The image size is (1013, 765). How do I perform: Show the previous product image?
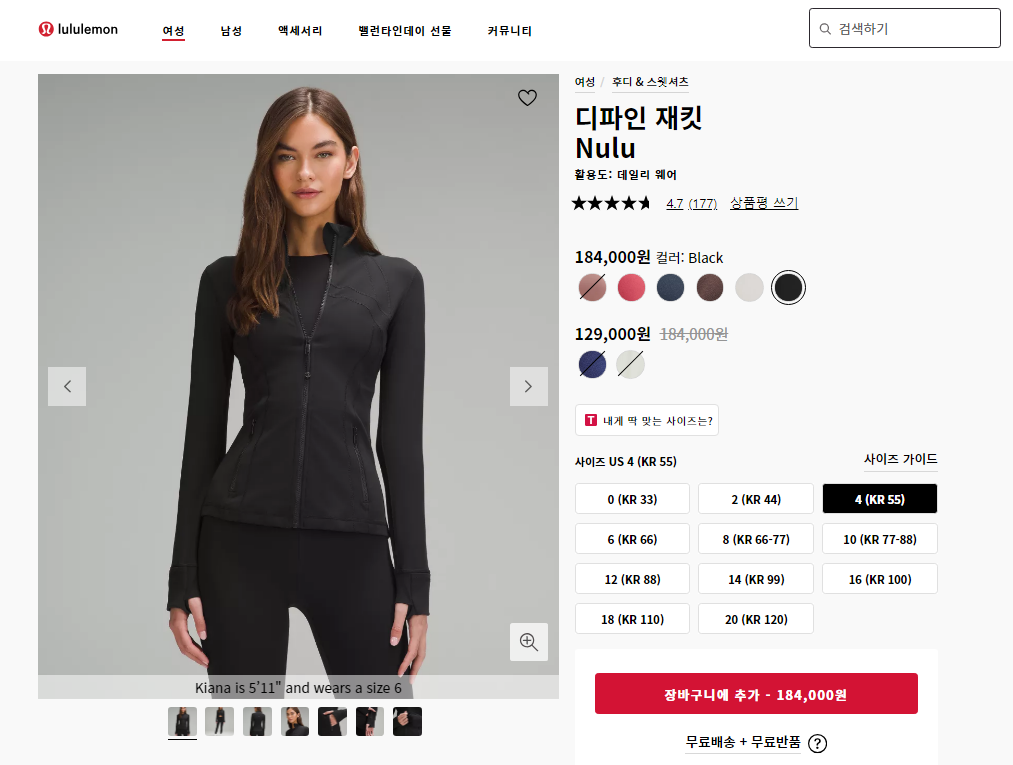67,386
